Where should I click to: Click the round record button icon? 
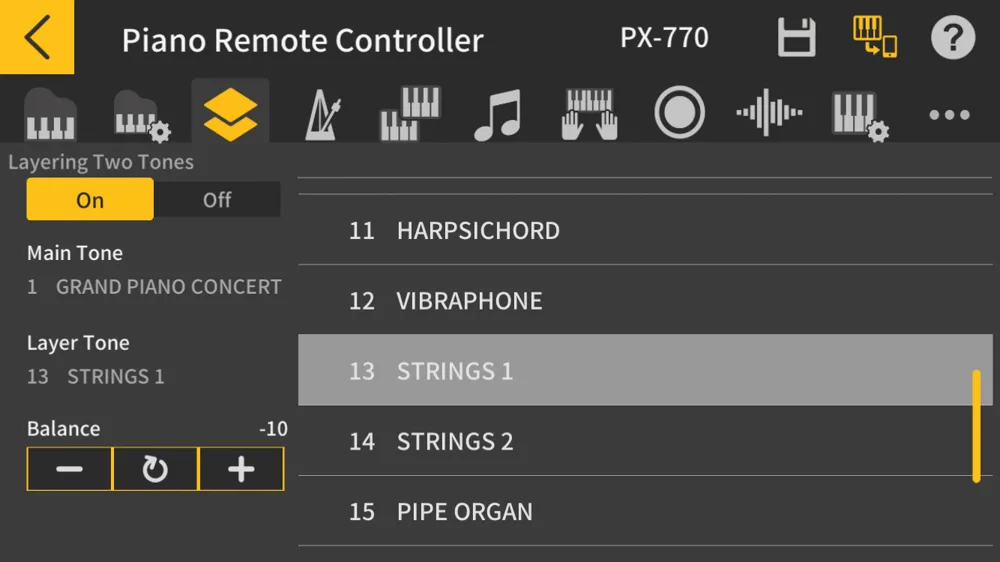coord(679,113)
